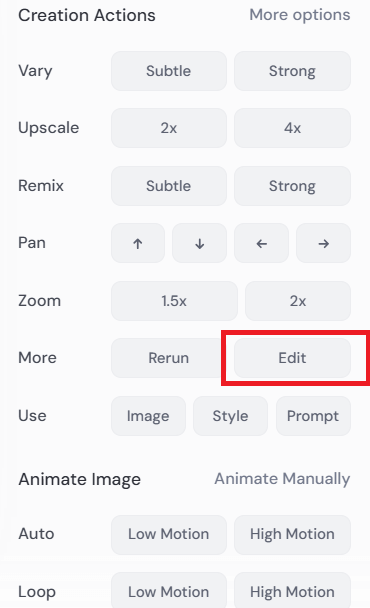Open Animate Manually link
The width and height of the screenshot is (370, 608).
tap(282, 479)
